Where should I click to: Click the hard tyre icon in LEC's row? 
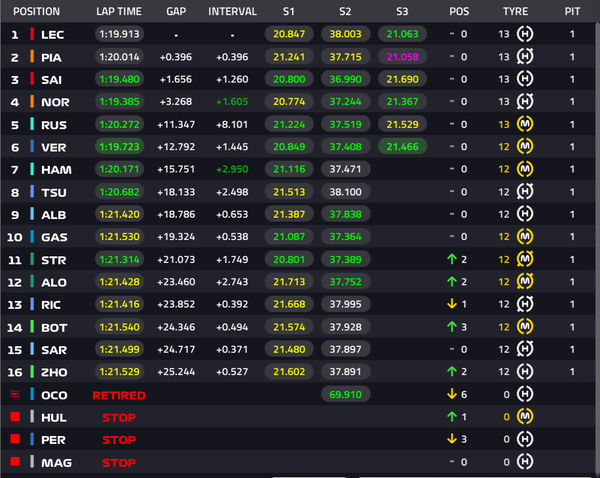pos(525,34)
